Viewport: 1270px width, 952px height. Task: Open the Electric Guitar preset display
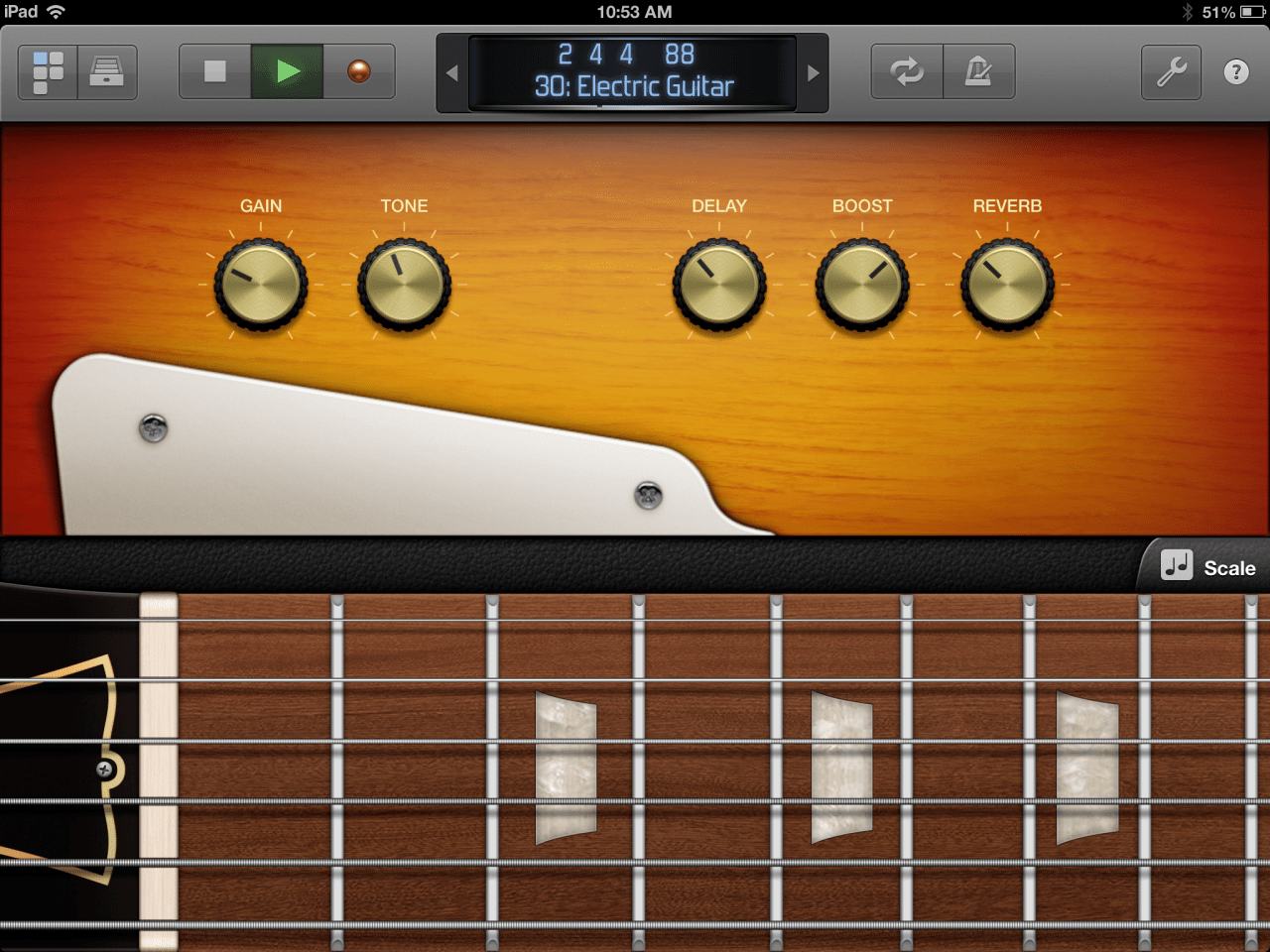(633, 72)
